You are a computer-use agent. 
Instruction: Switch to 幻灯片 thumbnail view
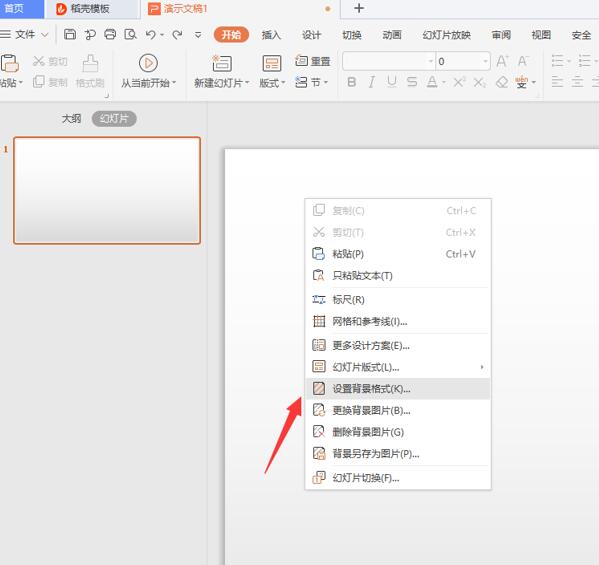click(x=114, y=118)
